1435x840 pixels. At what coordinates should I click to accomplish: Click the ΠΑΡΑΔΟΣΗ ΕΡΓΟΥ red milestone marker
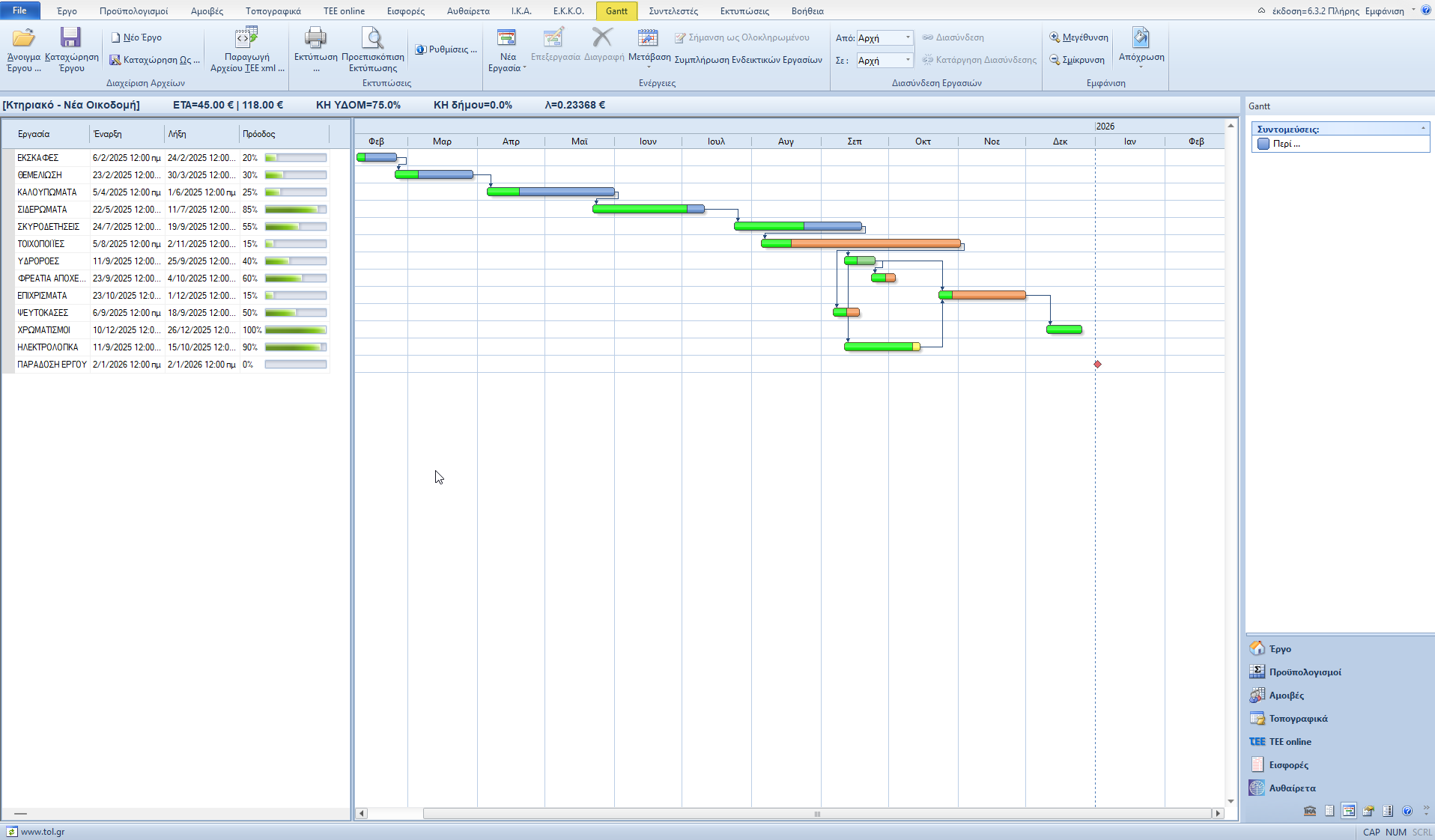pyautogui.click(x=1097, y=365)
